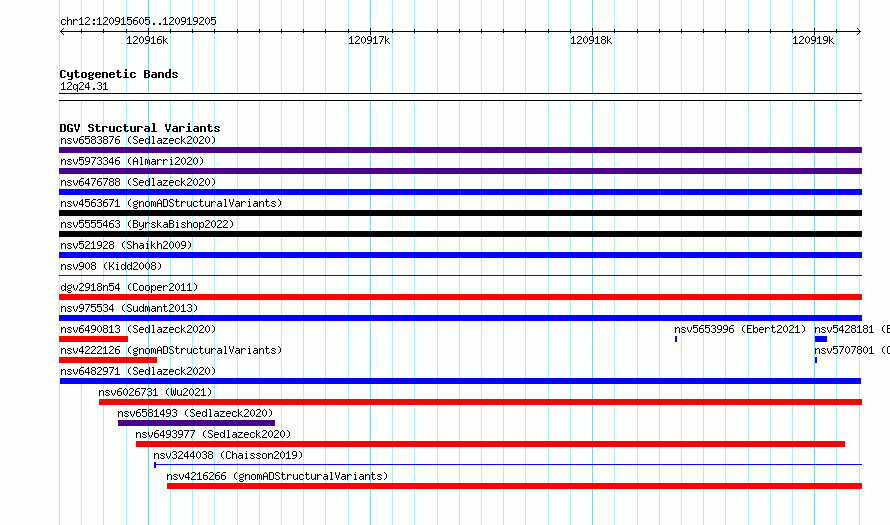Select the thin nsv3244038 blue line
The height and width of the screenshot is (525, 890).
pos(508,465)
